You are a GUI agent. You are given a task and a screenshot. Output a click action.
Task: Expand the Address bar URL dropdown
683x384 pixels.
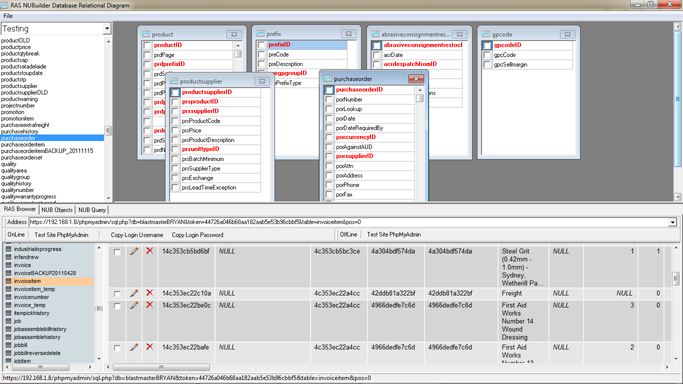[673, 222]
